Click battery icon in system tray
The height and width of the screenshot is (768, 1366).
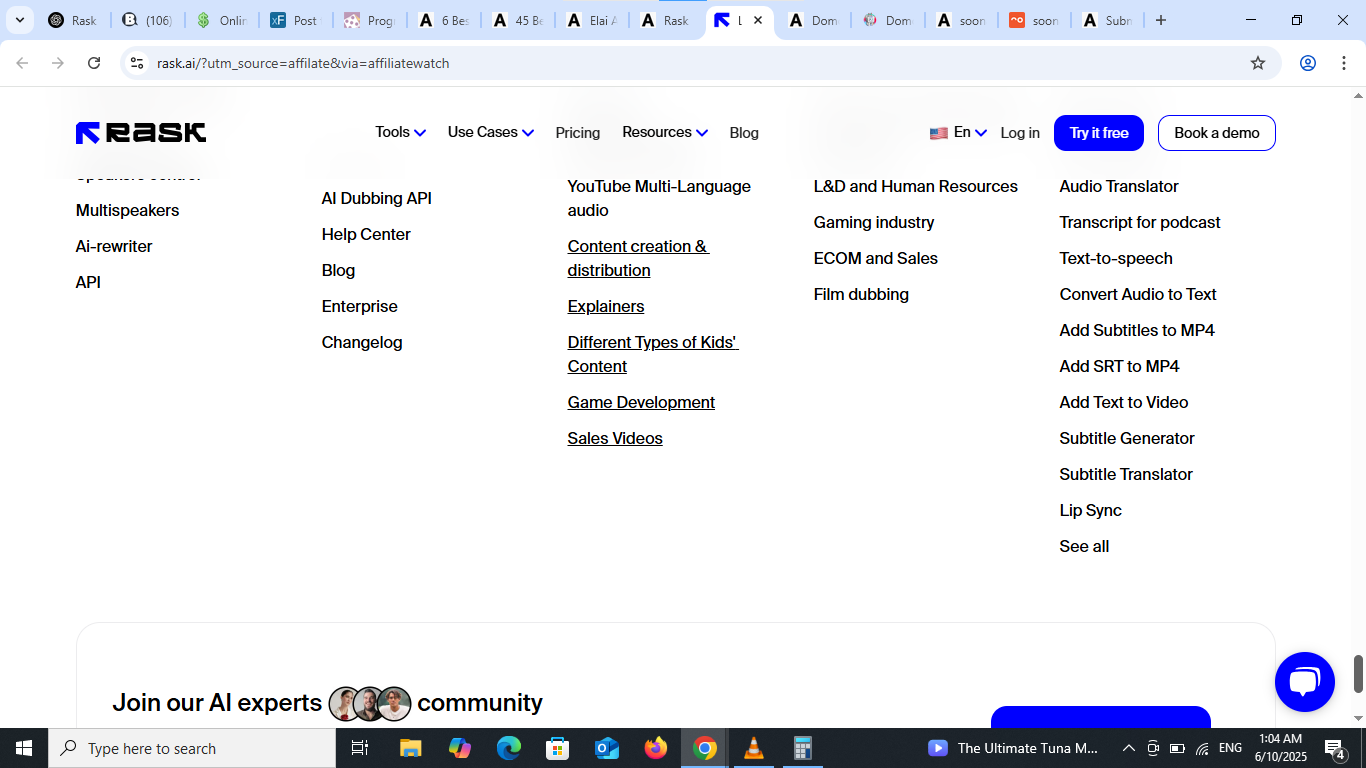coord(1177,748)
